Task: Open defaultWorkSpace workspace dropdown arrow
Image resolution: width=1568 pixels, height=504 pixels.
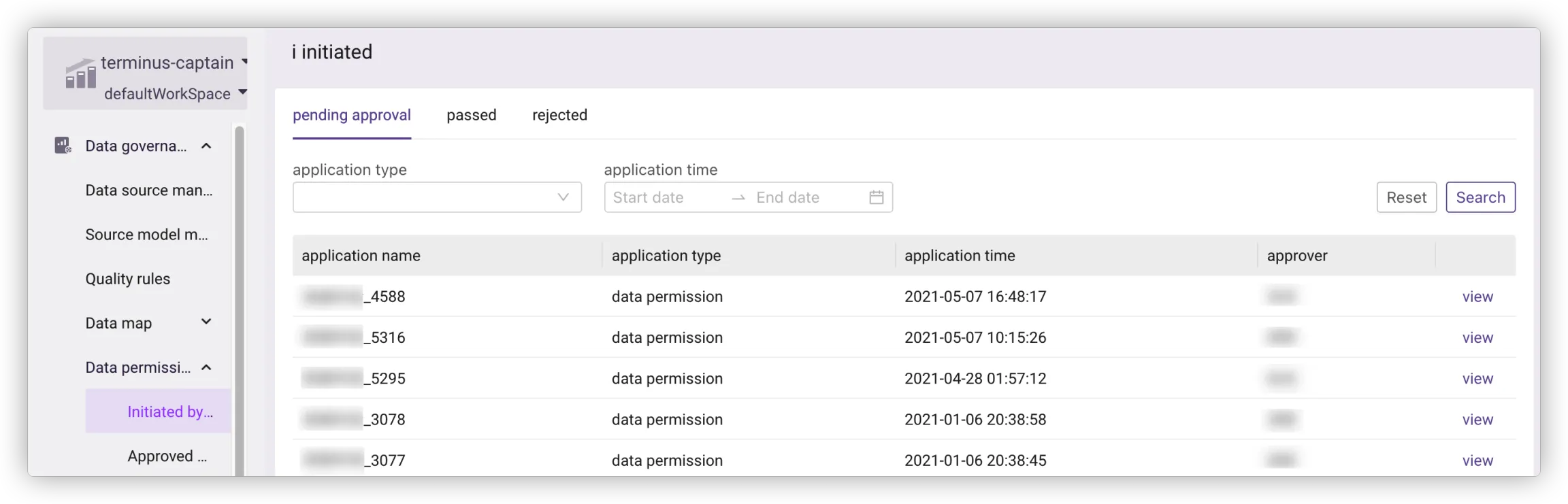Action: 242,93
